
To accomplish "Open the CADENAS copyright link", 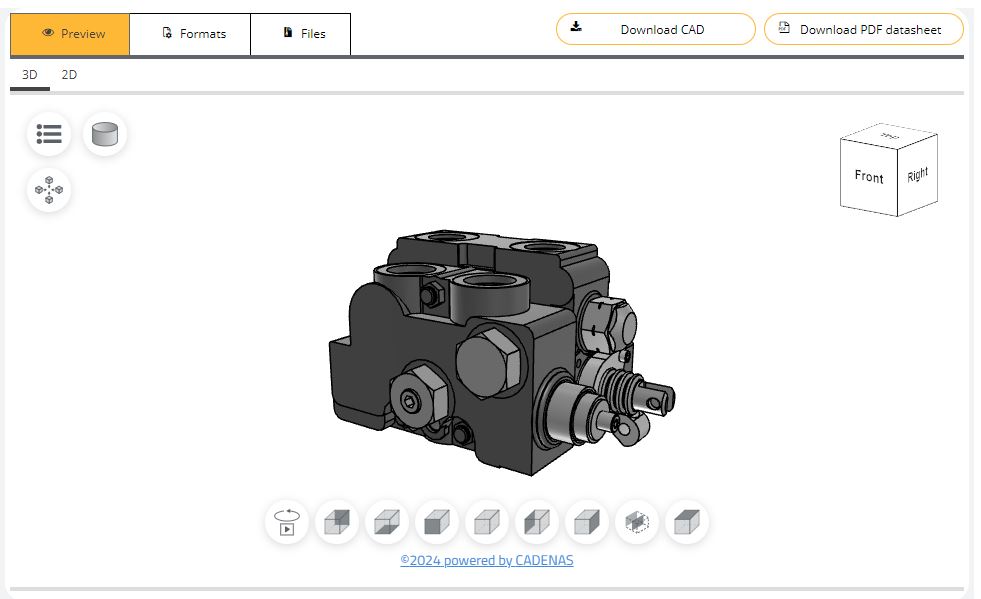I will (489, 560).
